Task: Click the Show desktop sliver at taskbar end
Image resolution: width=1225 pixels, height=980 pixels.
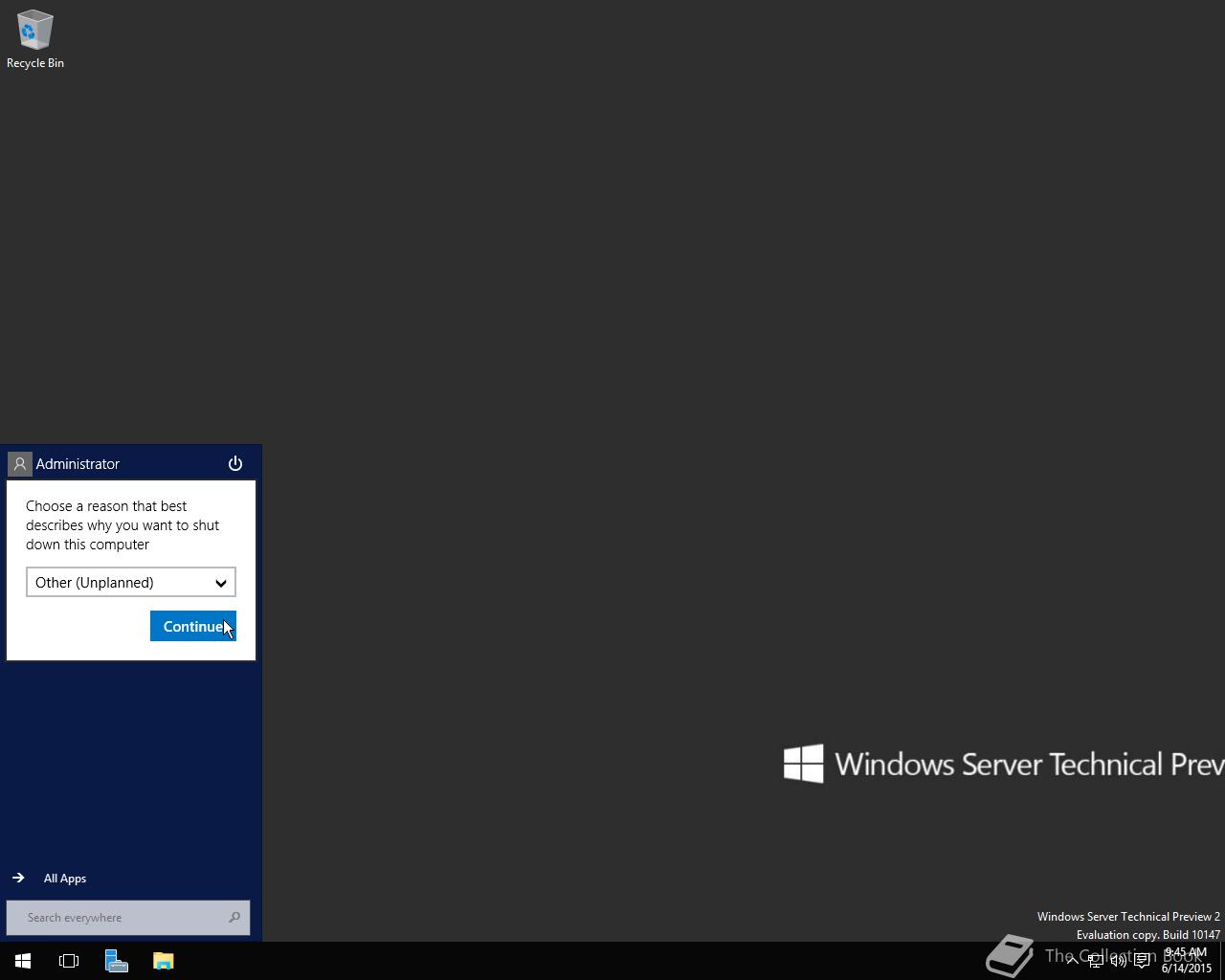Action: pos(1222,961)
